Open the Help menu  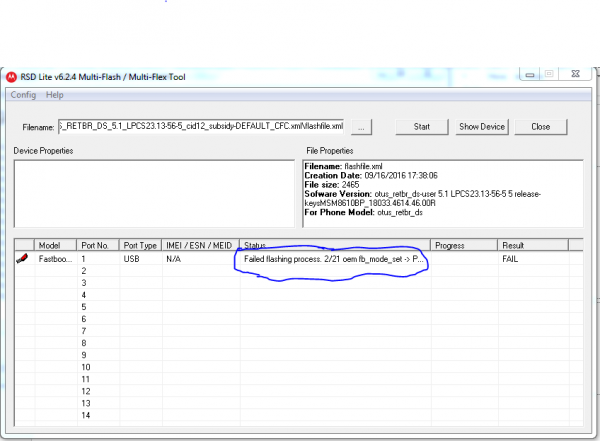[55, 95]
